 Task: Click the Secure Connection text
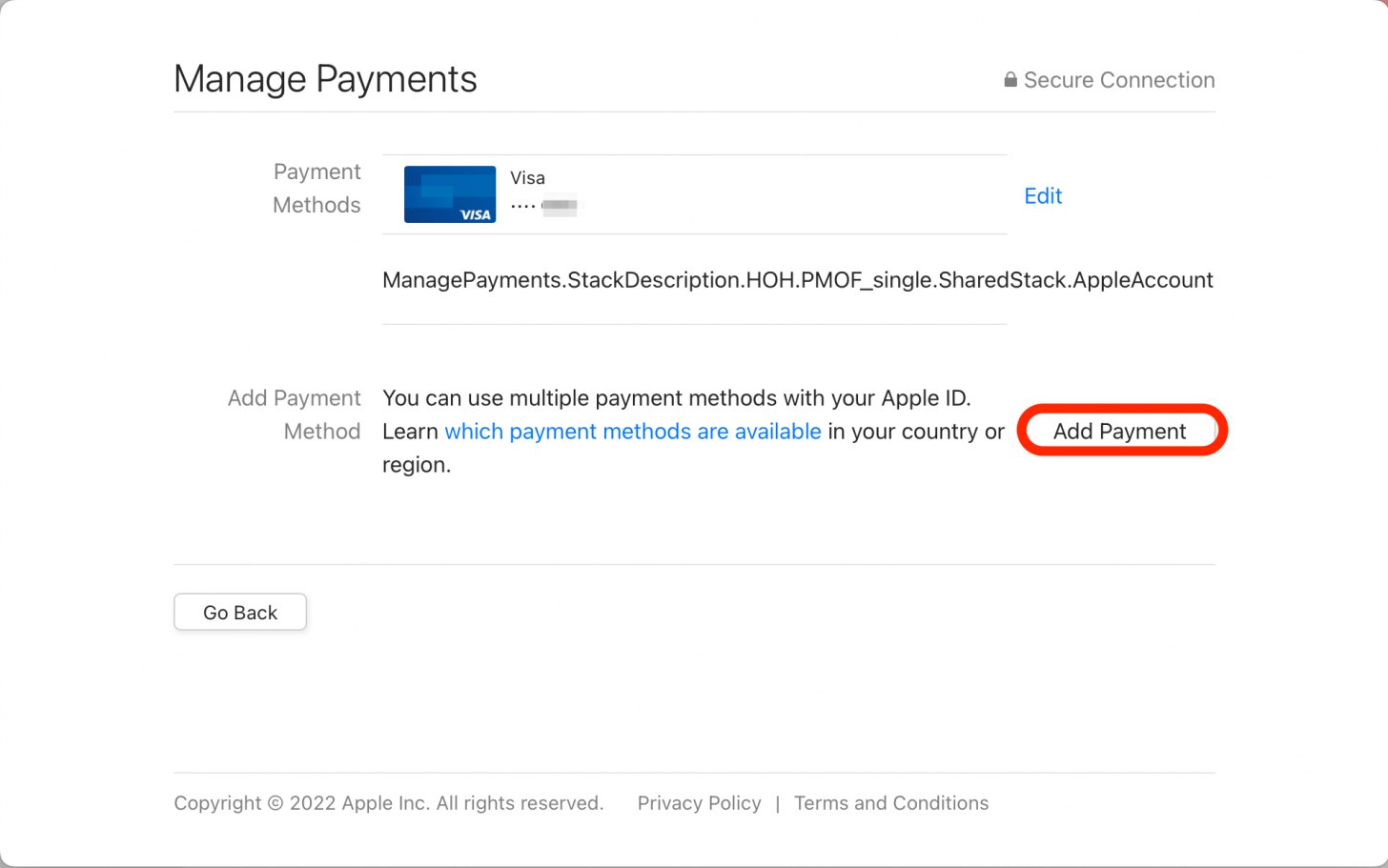pos(1118,80)
